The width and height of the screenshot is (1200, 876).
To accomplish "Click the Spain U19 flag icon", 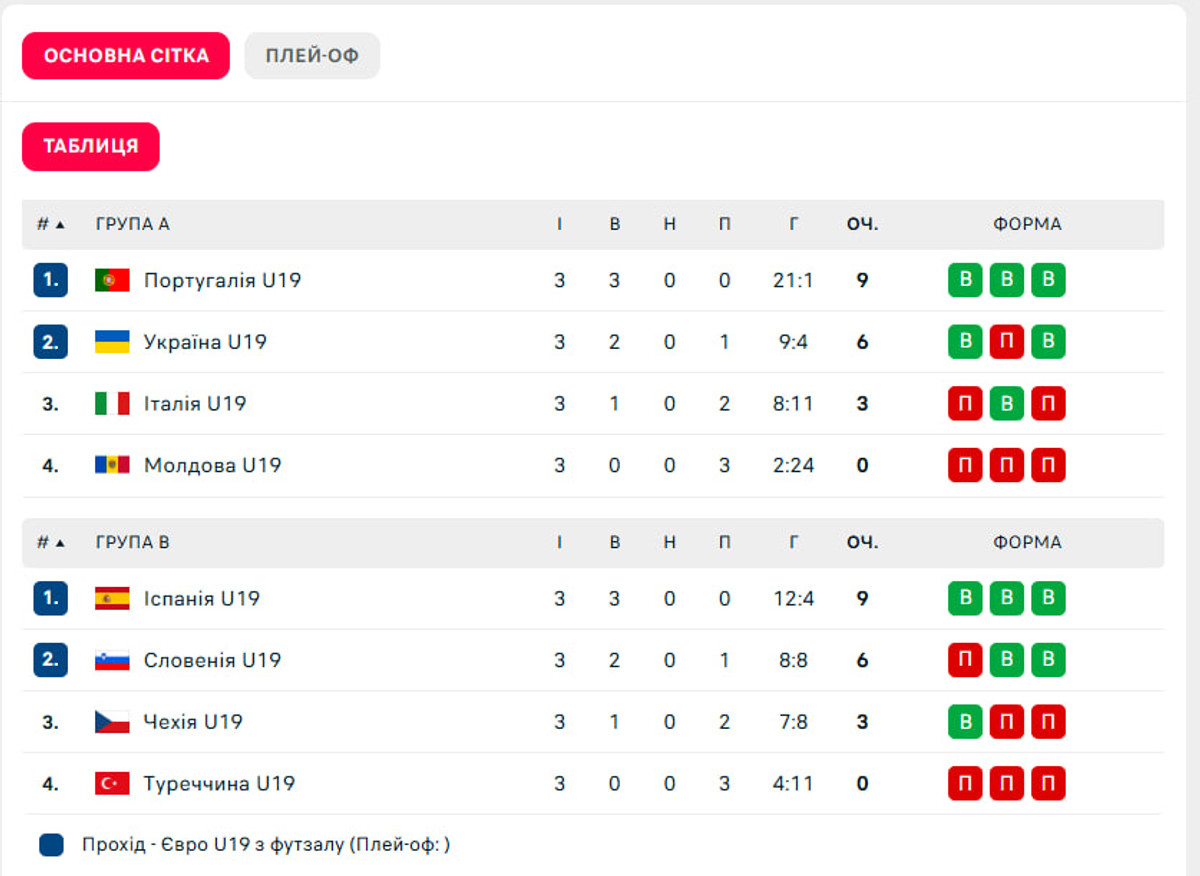I will tap(112, 599).
